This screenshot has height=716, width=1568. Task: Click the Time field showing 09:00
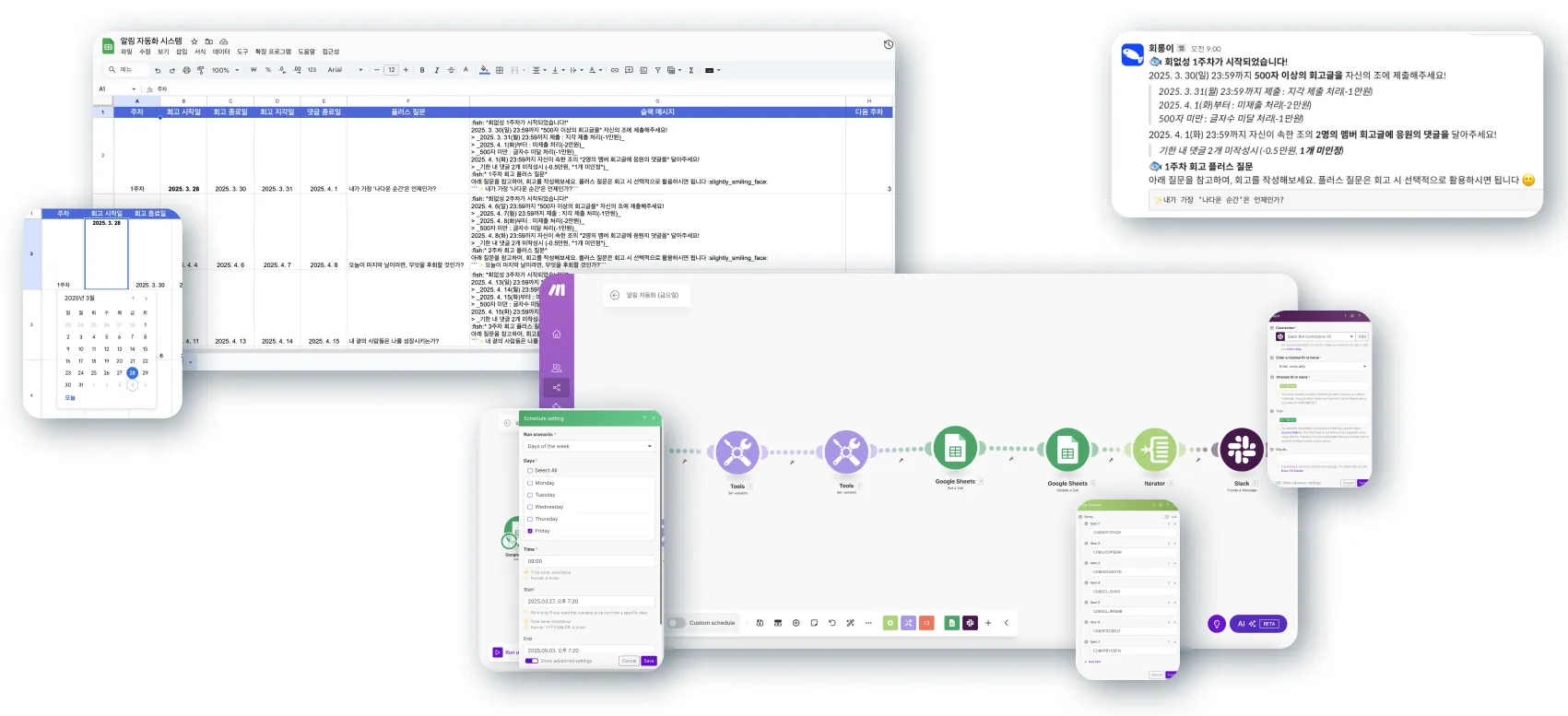589,561
